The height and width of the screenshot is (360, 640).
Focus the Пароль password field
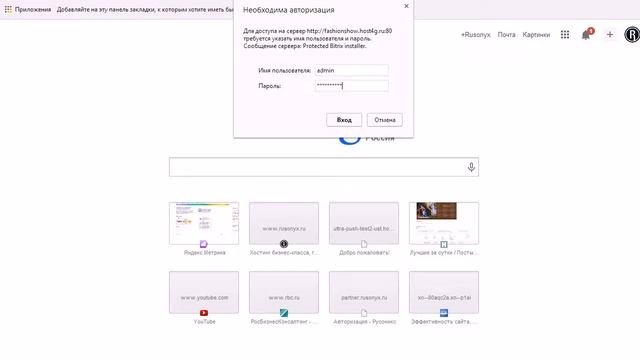coord(352,86)
